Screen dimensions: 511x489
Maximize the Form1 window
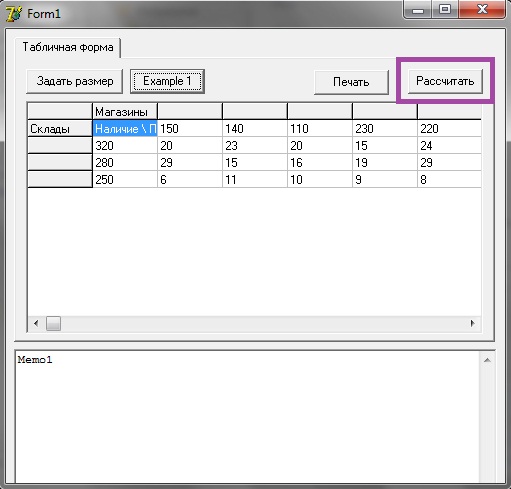click(445, 10)
